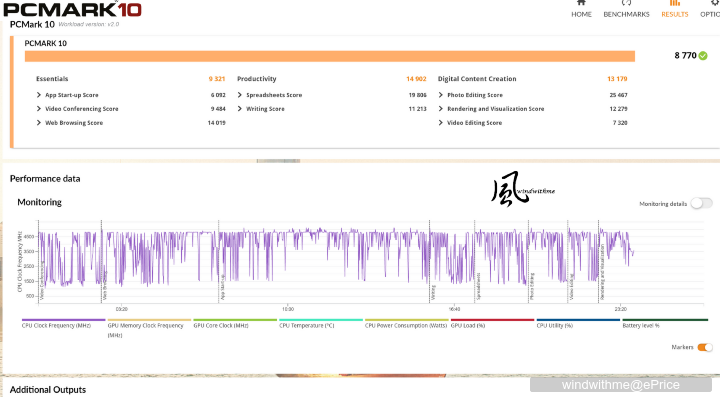Click the PCMark 10 logo
The image size is (720, 397).
tap(72, 9)
